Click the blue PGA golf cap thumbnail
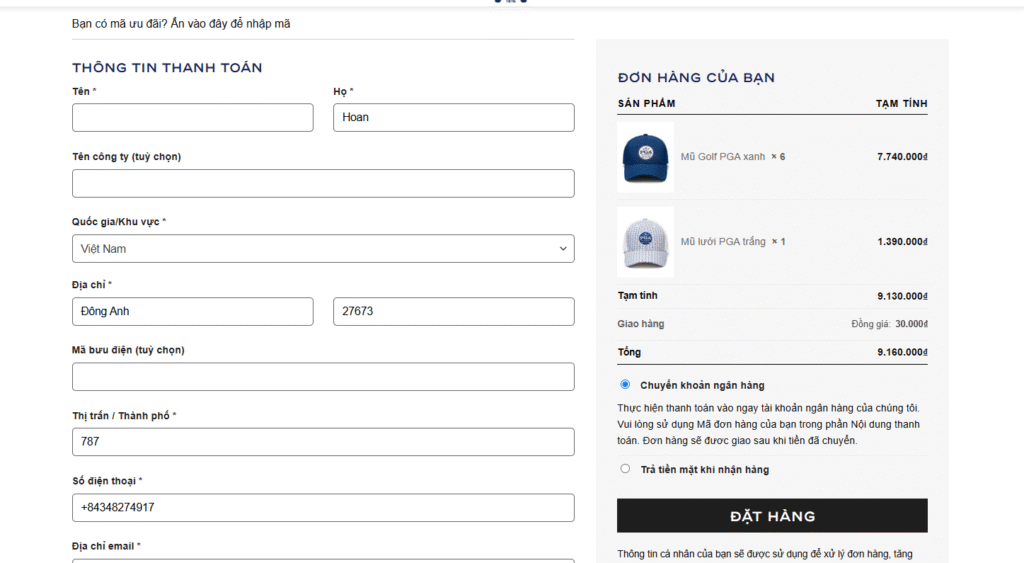1024x563 pixels. tap(645, 157)
